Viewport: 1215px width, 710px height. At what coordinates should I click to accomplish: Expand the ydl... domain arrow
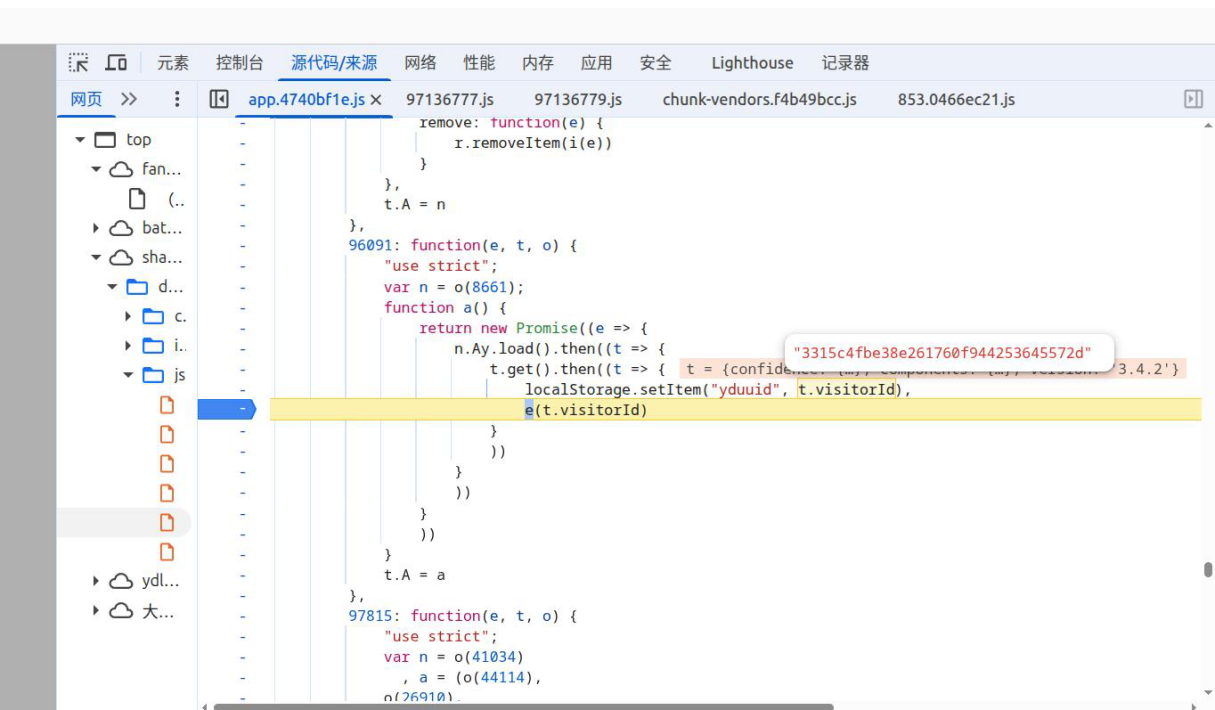point(96,581)
